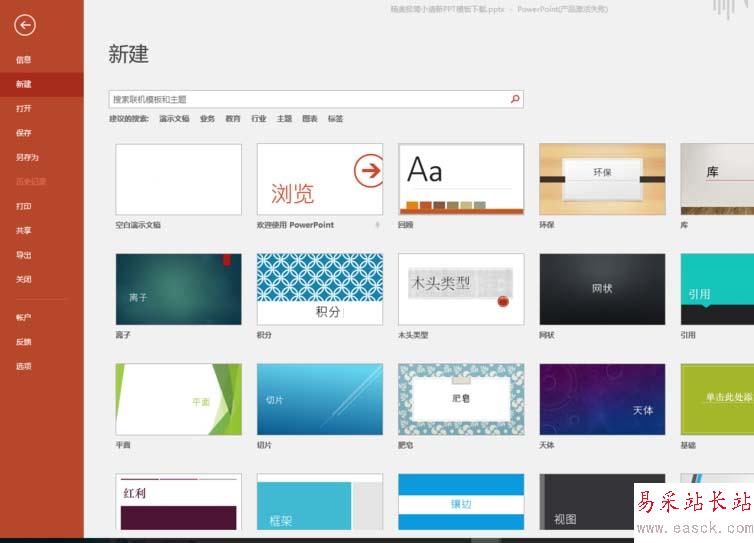Screen dimensions: 754x543
Task: Open 反馈 in the sidebar
Action: (x=24, y=342)
